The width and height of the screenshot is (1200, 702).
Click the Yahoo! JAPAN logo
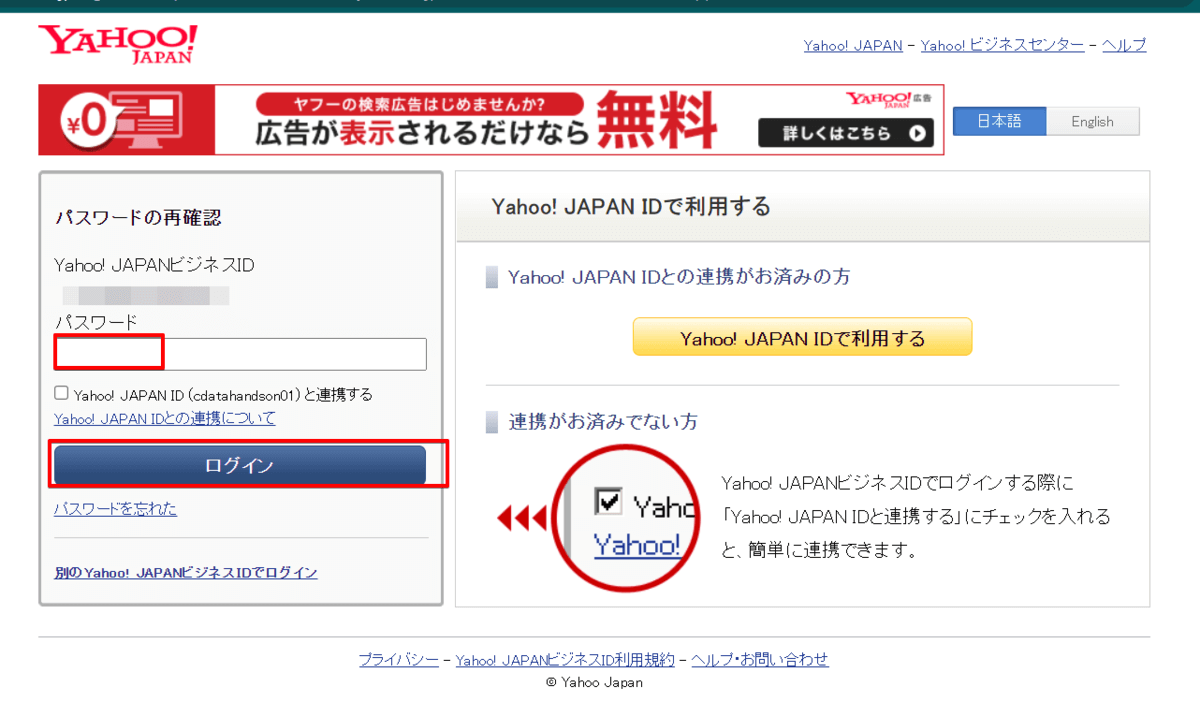(118, 45)
